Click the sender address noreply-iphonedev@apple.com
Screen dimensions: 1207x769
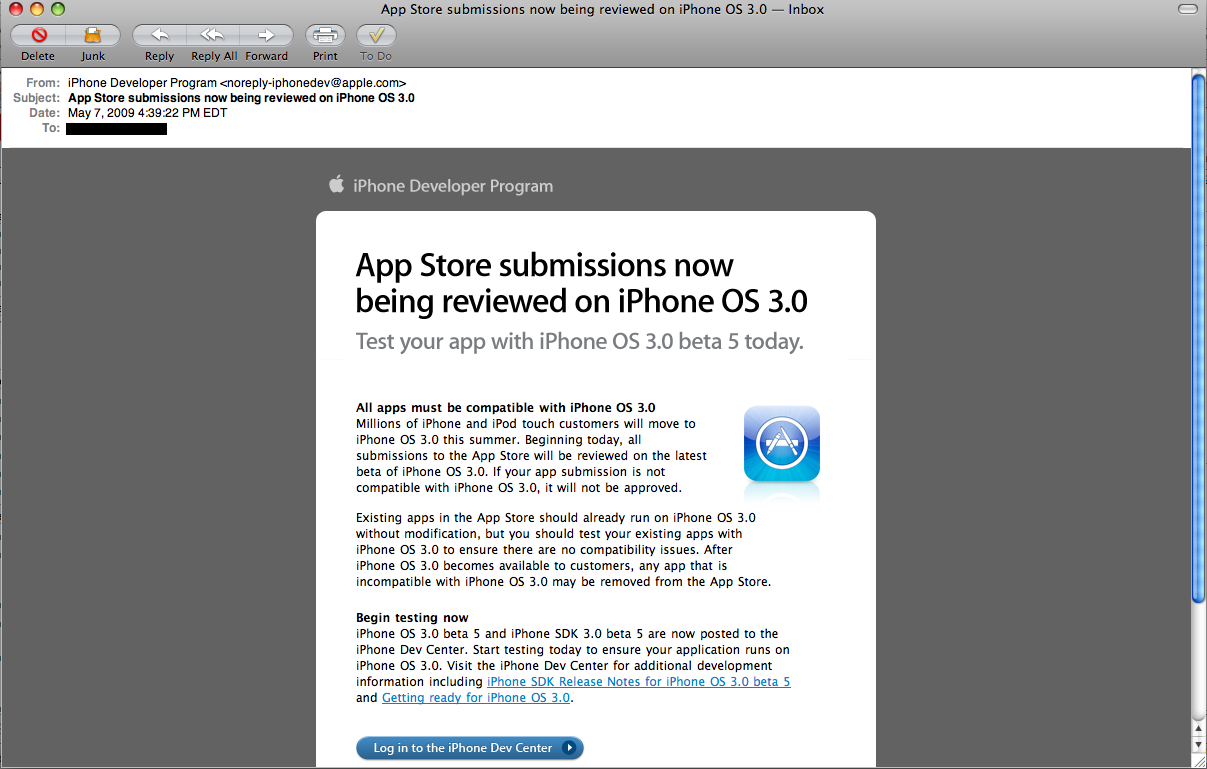click(x=312, y=83)
